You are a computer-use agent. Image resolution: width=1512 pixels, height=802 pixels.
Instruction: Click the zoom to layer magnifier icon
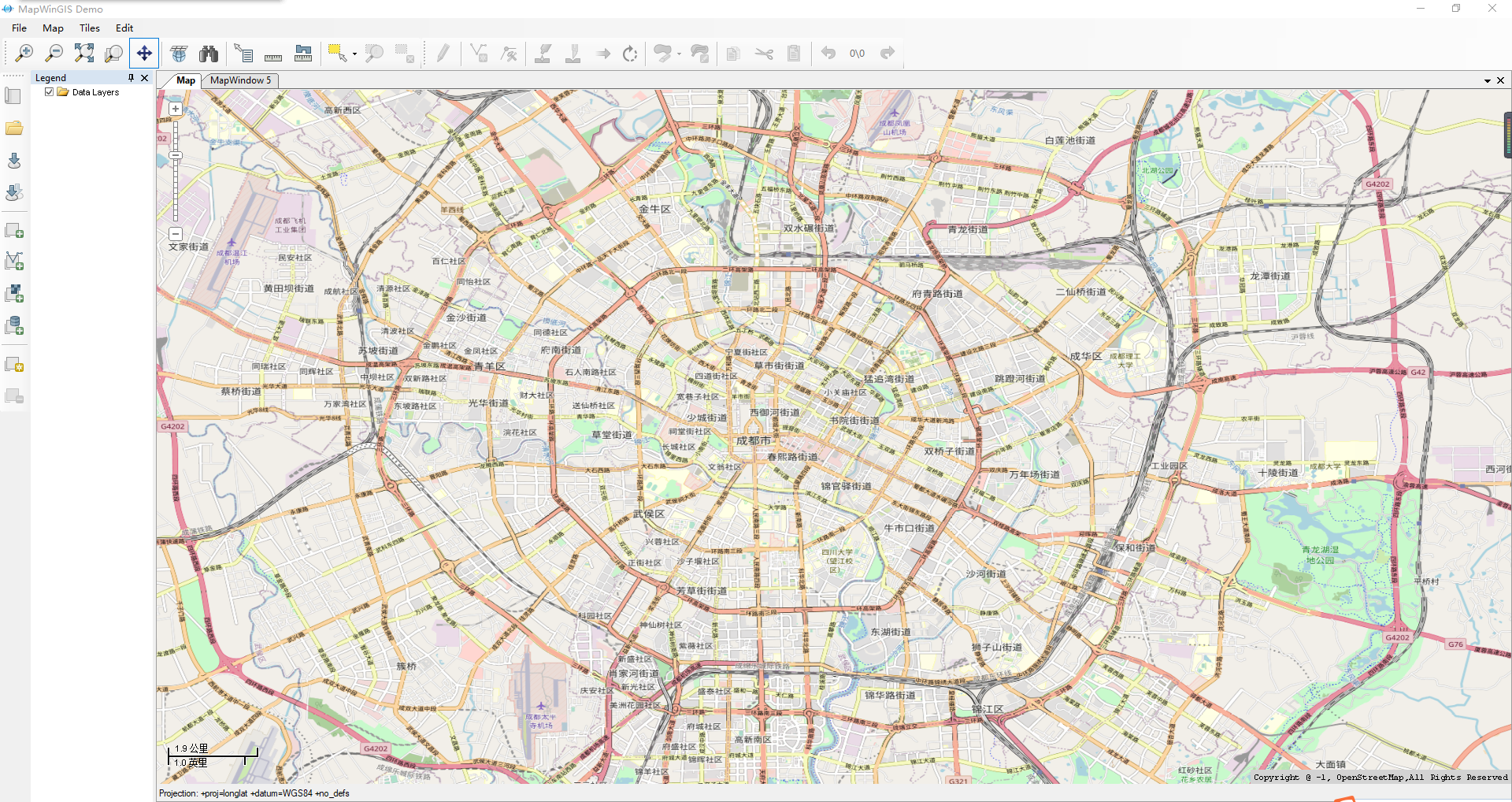(113, 54)
